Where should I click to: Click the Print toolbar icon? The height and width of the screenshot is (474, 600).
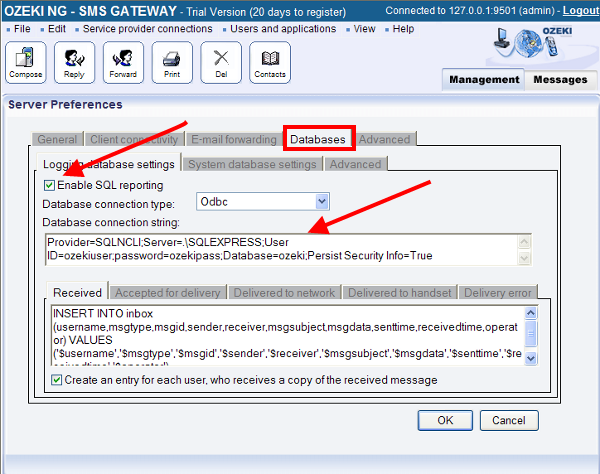[172, 62]
